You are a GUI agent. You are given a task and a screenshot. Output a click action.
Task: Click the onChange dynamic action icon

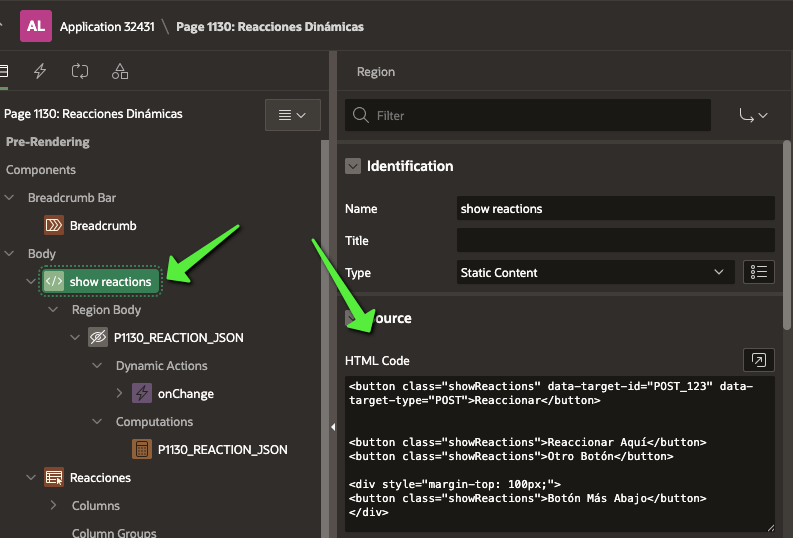[142, 394]
